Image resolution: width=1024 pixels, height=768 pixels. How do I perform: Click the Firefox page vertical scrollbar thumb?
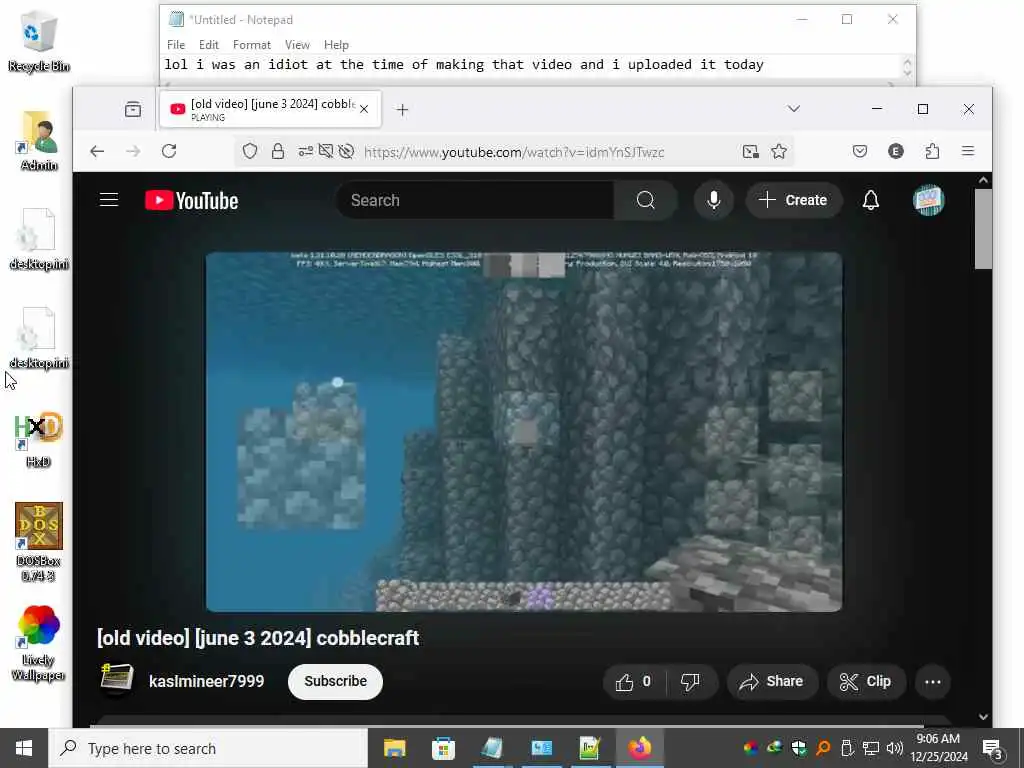click(983, 229)
